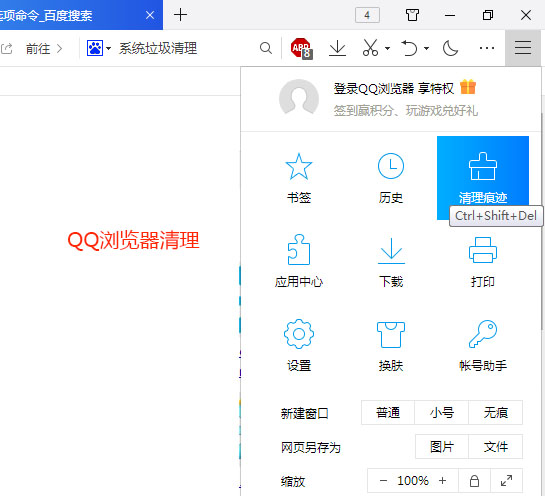Click the tab count badge showing 4
This screenshot has height=496, width=545.
click(367, 15)
